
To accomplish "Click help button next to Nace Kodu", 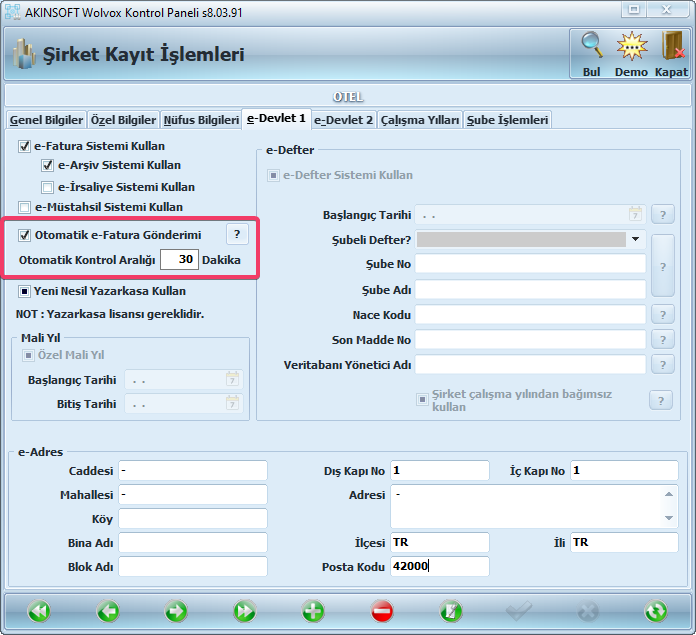I will pyautogui.click(x=663, y=315).
